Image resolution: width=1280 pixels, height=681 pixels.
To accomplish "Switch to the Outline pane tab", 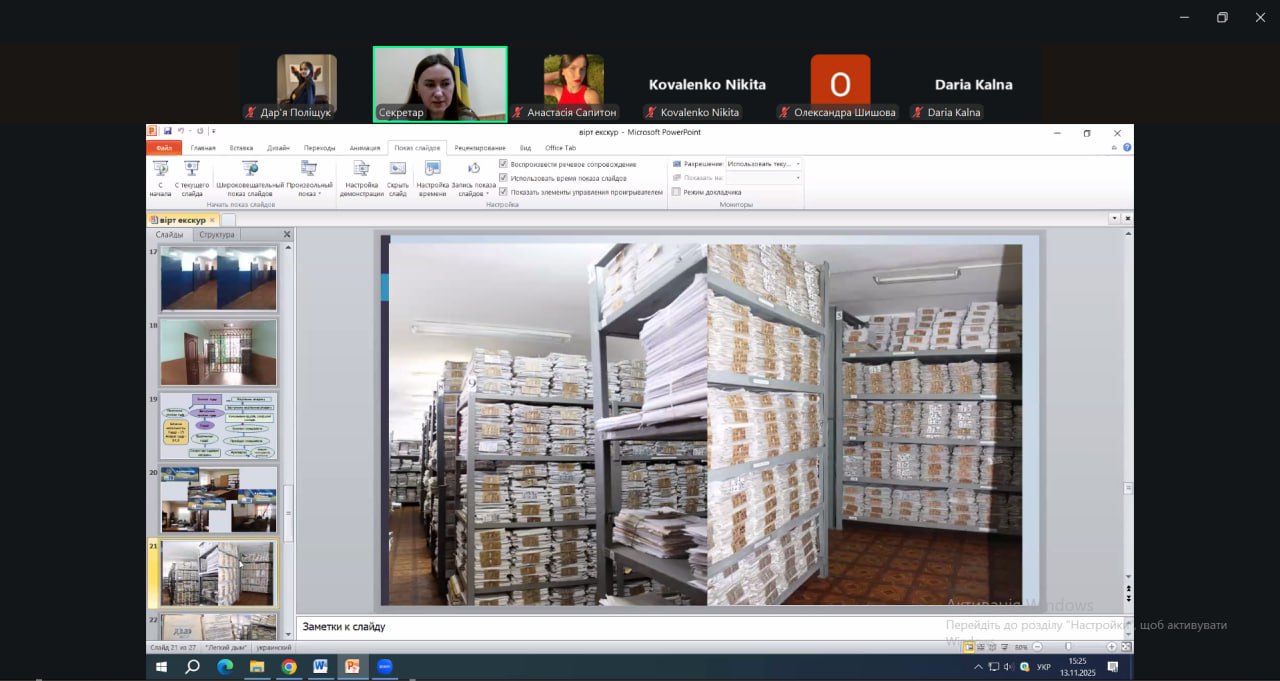I will (x=216, y=235).
